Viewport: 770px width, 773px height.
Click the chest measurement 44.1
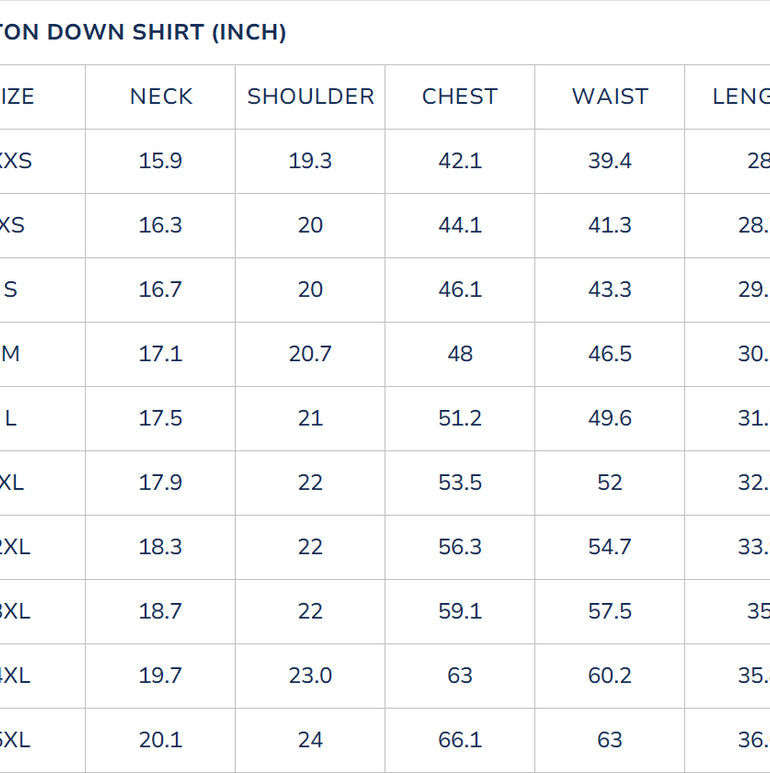(x=460, y=225)
